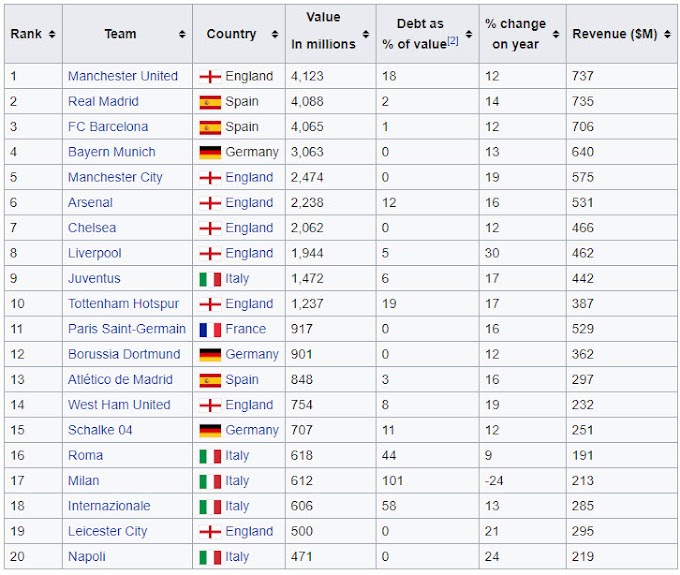Open Liverpool team link
Viewport: 680px width, 575px height.
95,253
